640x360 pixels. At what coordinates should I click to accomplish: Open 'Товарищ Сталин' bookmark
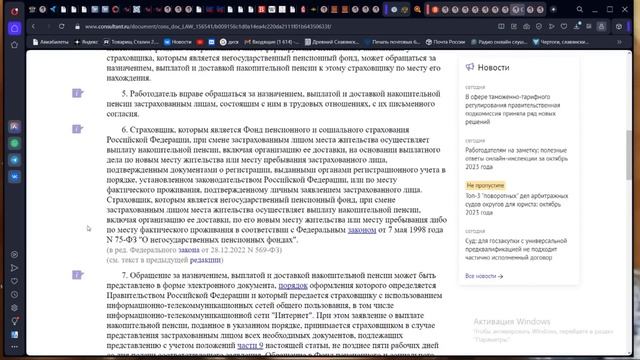pyautogui.click(x=131, y=42)
